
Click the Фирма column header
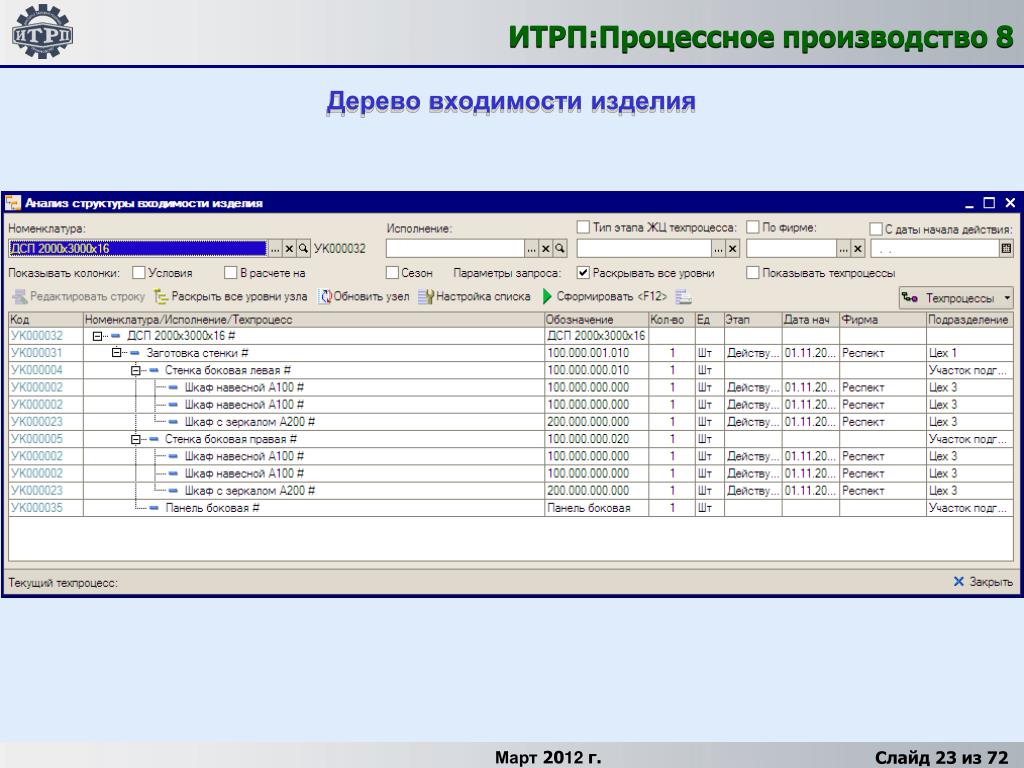click(883, 320)
